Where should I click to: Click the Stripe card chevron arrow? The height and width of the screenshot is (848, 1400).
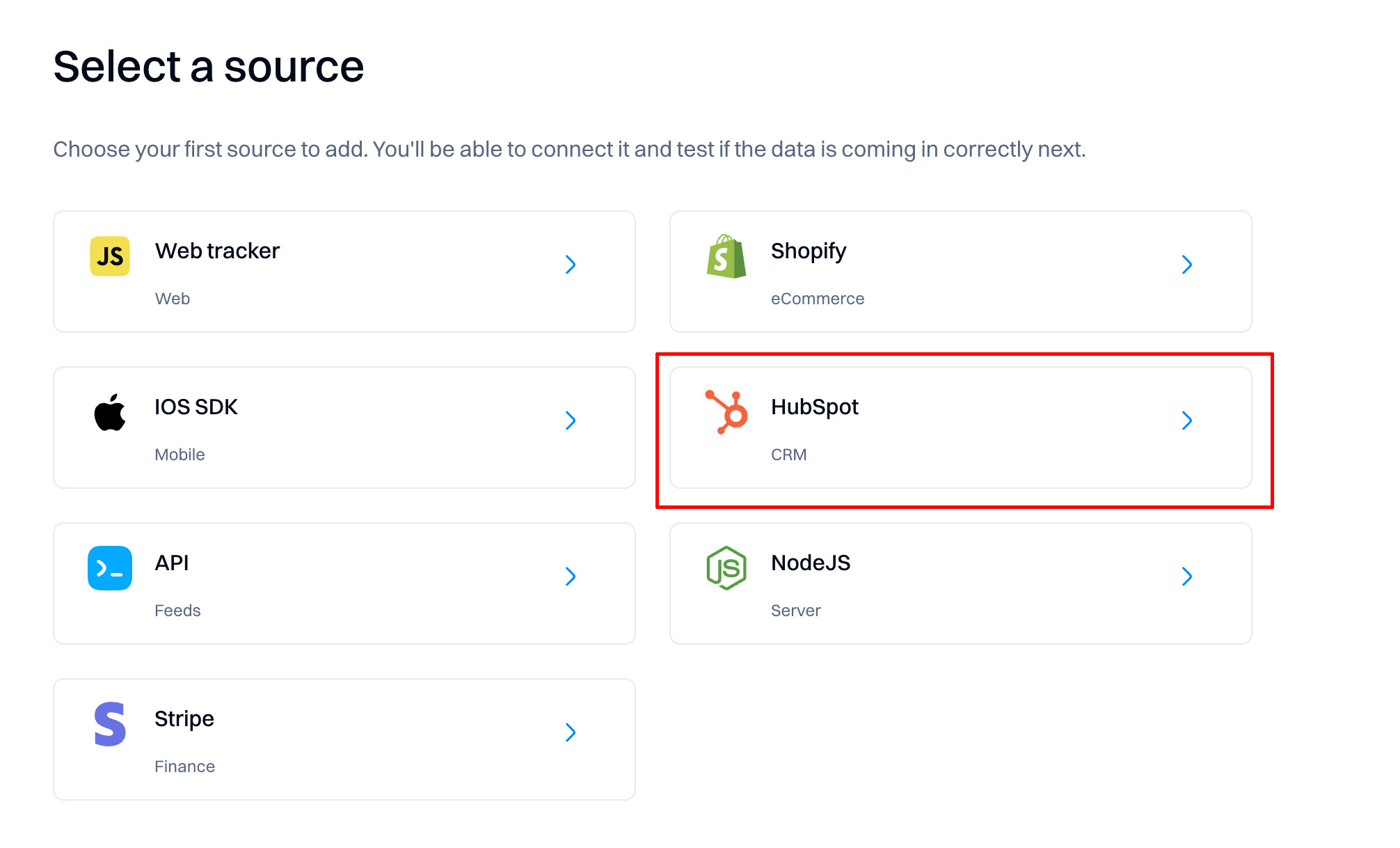pyautogui.click(x=571, y=732)
